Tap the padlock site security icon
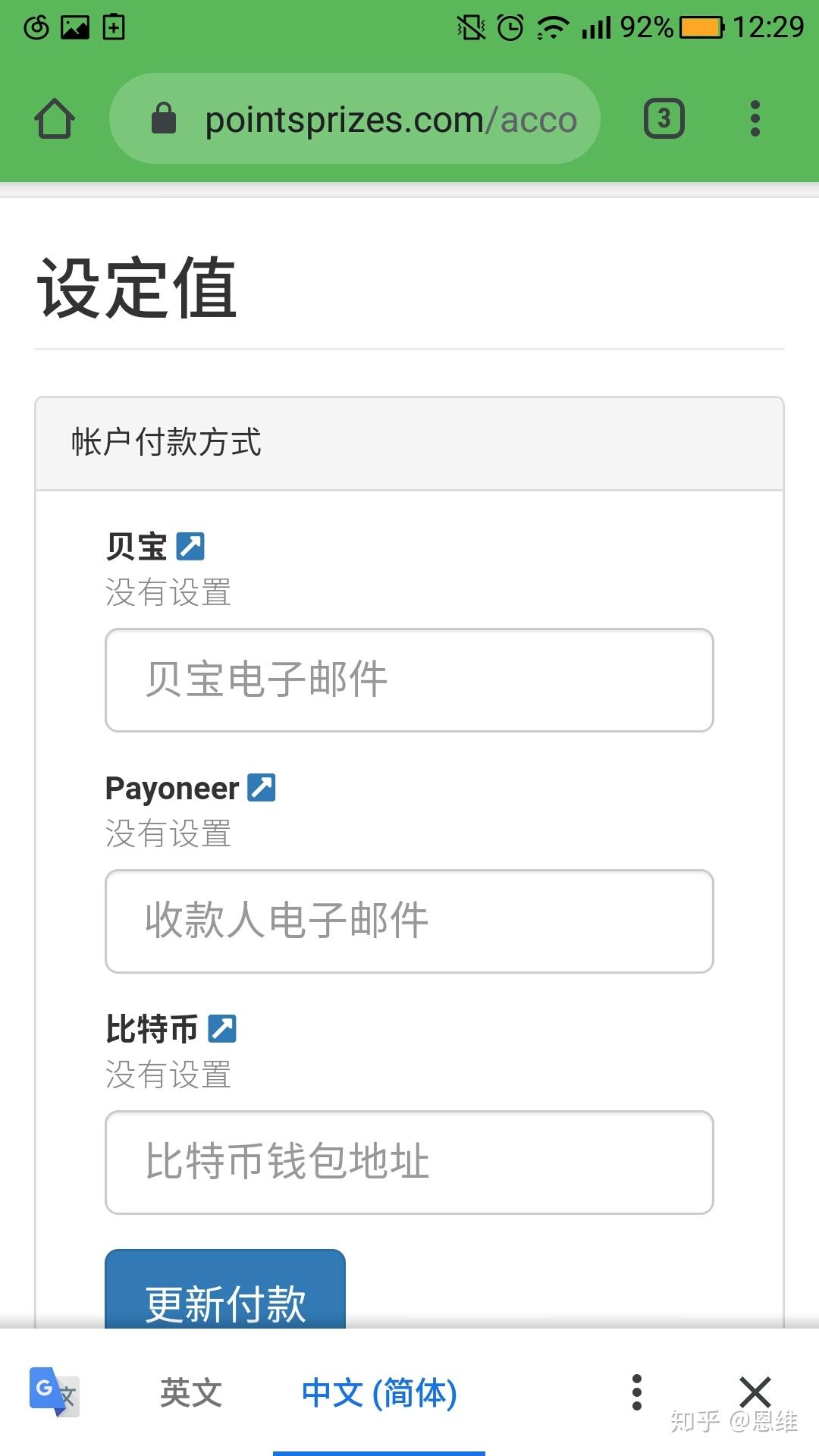Viewport: 819px width, 1456px height. 164,119
